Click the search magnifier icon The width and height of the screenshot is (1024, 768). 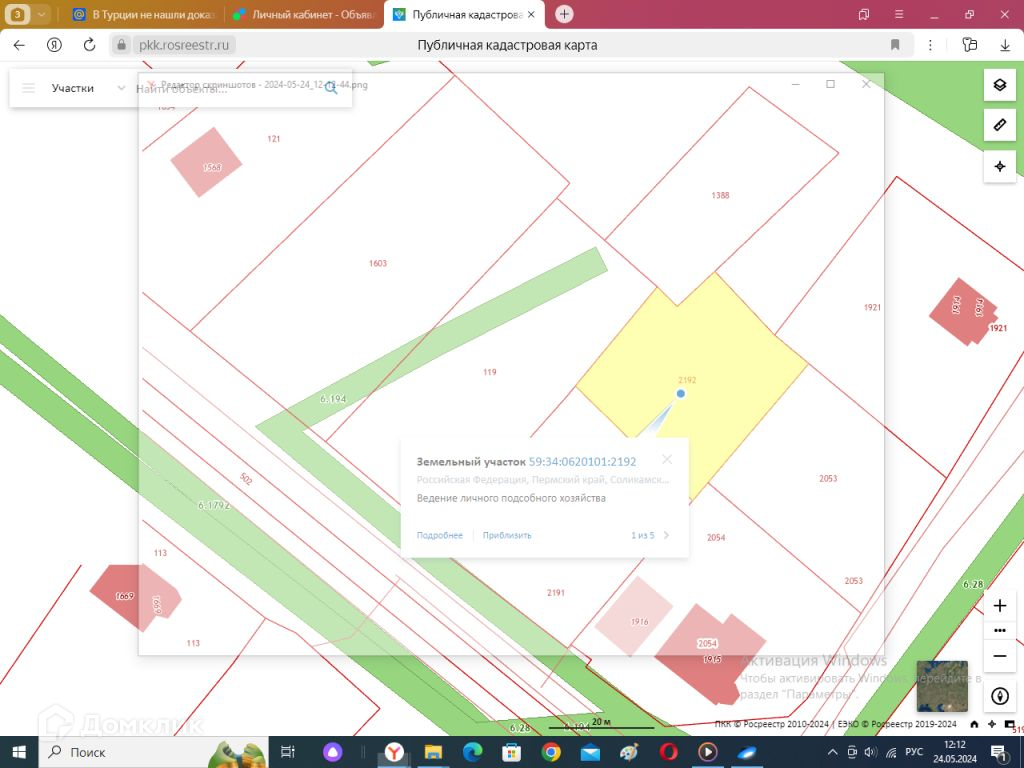[331, 88]
